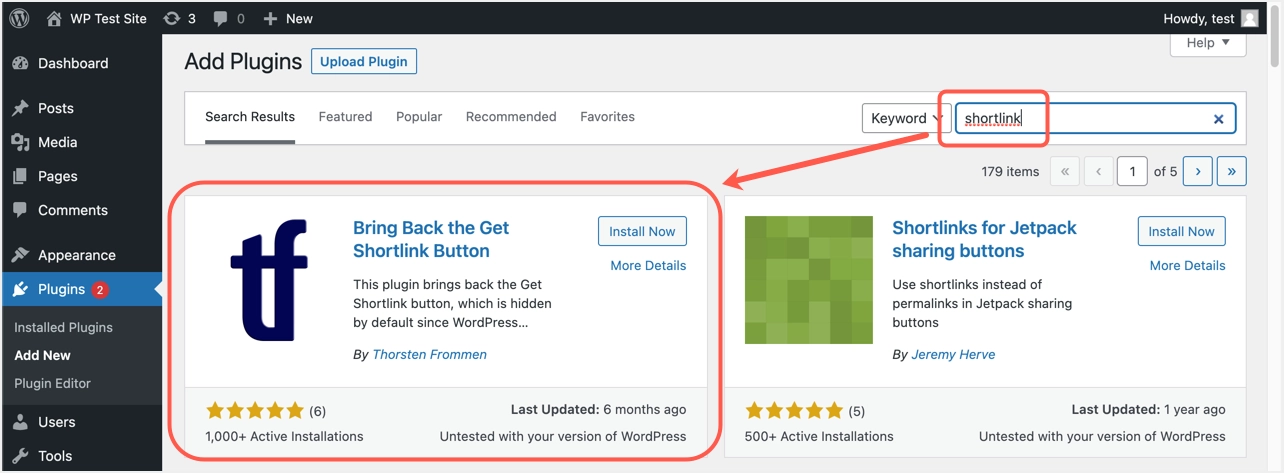Open Installed Plugins in sidebar submenu
The height and width of the screenshot is (473, 1284).
[63, 327]
